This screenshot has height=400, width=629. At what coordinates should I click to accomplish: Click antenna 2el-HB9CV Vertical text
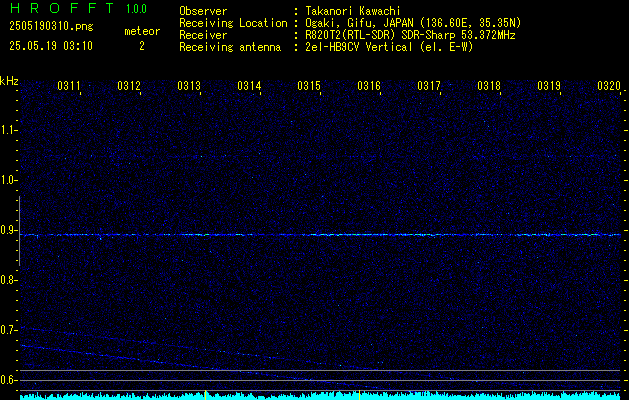pos(359,47)
